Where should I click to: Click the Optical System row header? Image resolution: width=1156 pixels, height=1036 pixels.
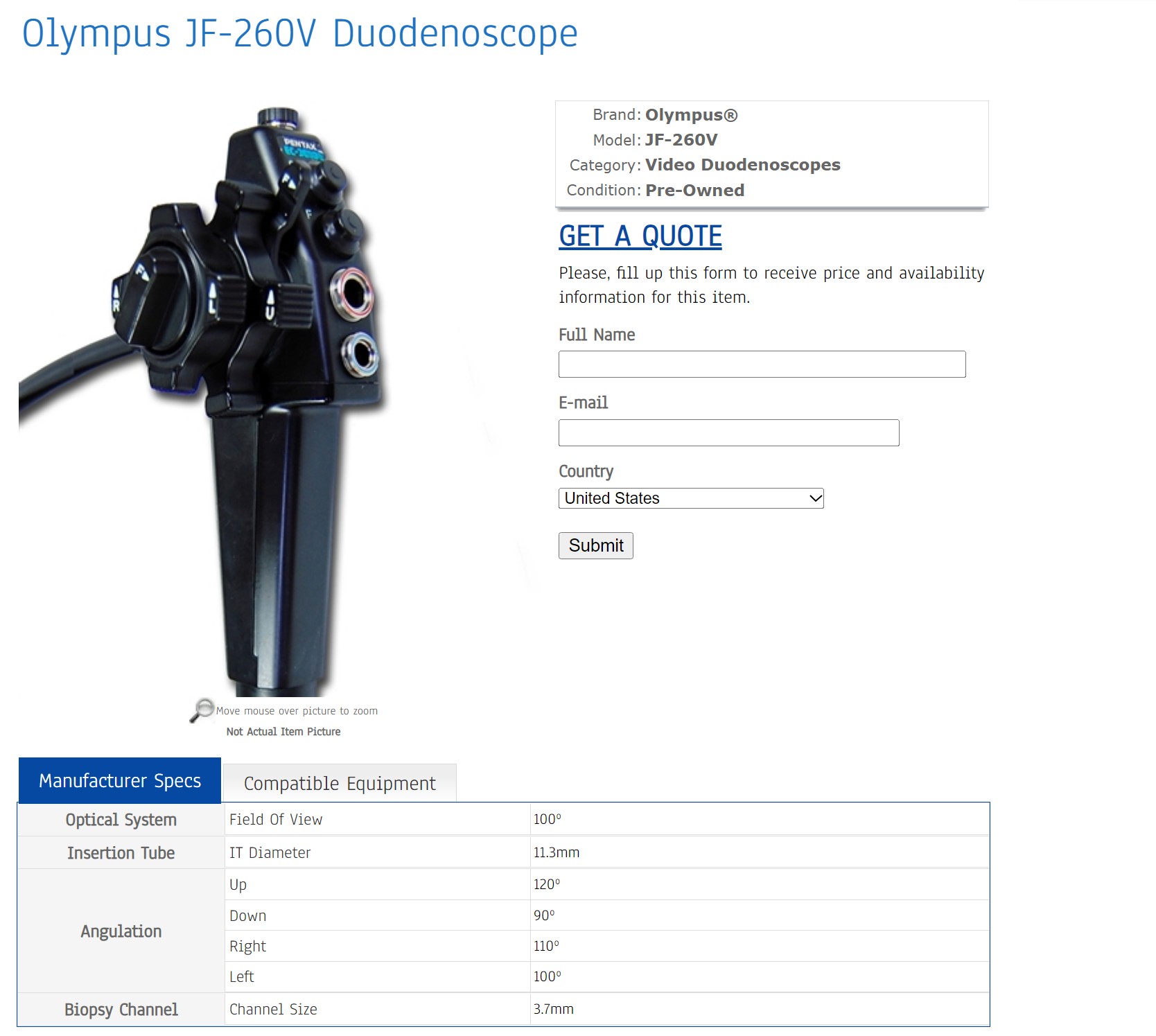tap(121, 820)
